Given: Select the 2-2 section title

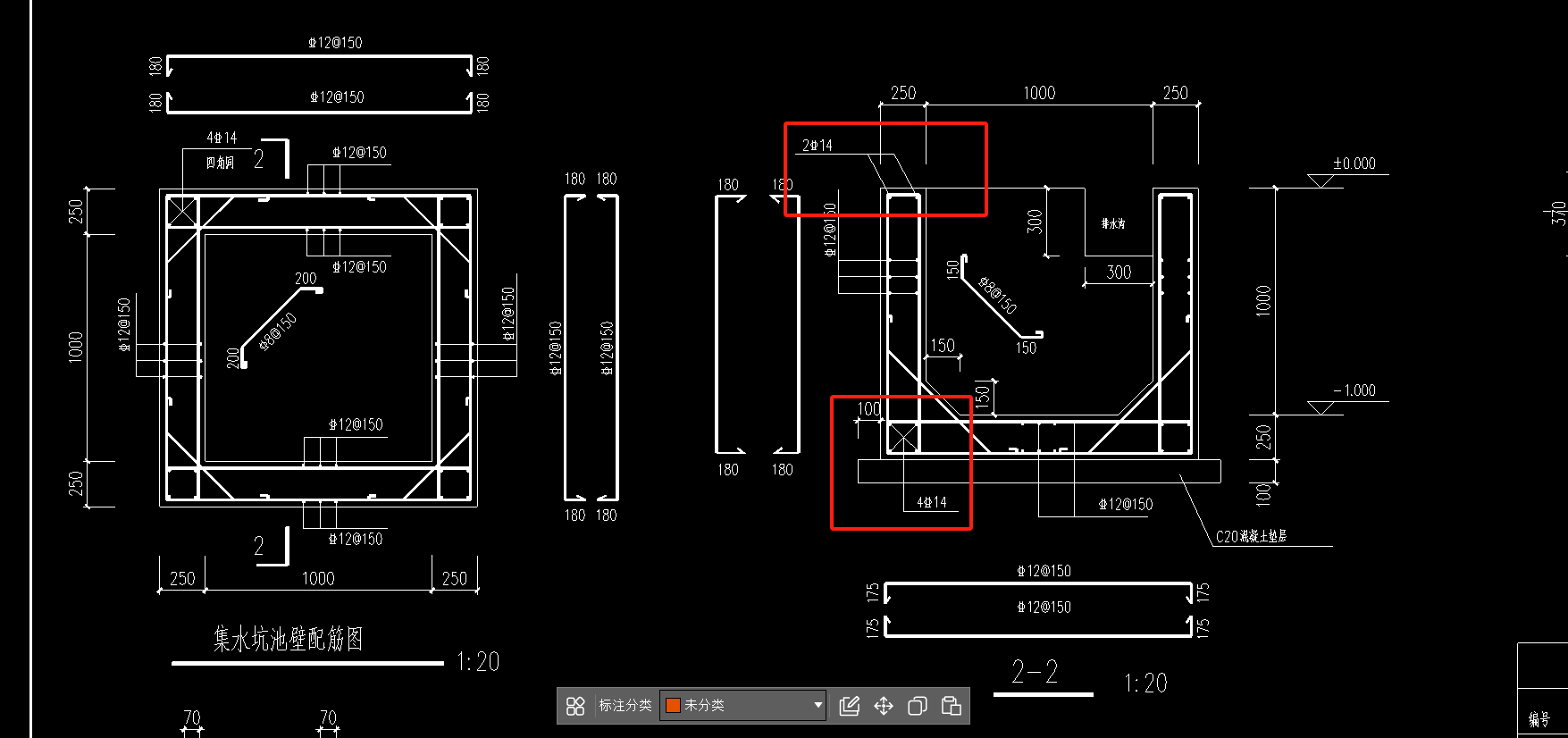Looking at the screenshot, I should (x=1035, y=671).
